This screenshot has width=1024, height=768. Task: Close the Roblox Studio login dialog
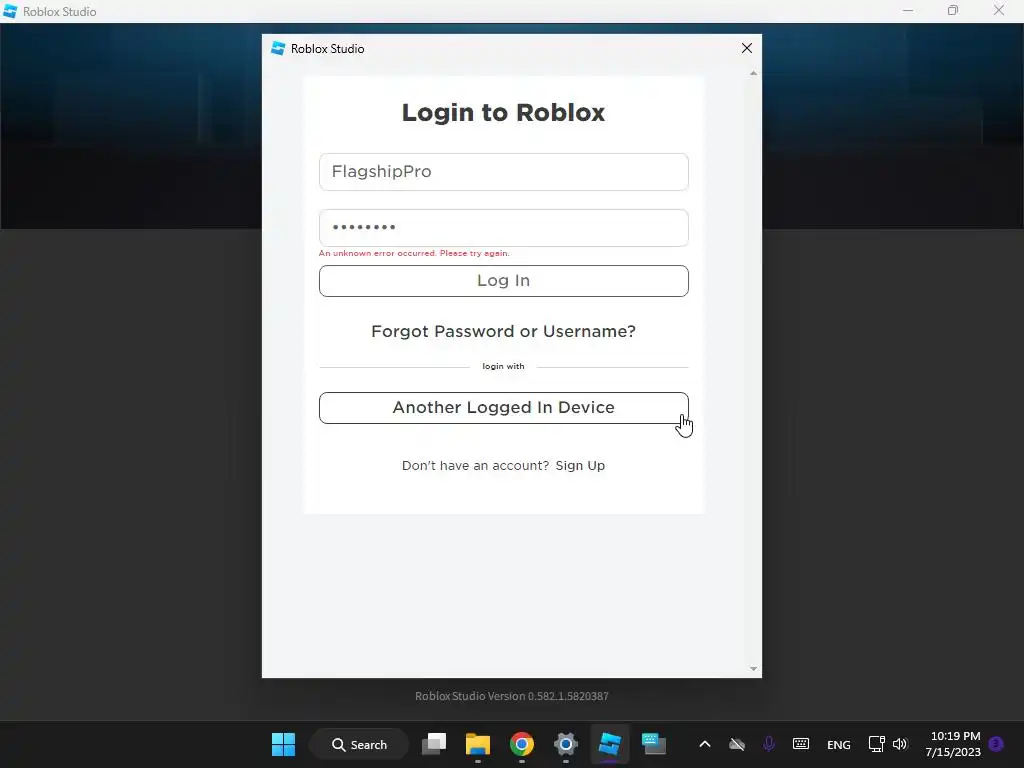point(746,48)
